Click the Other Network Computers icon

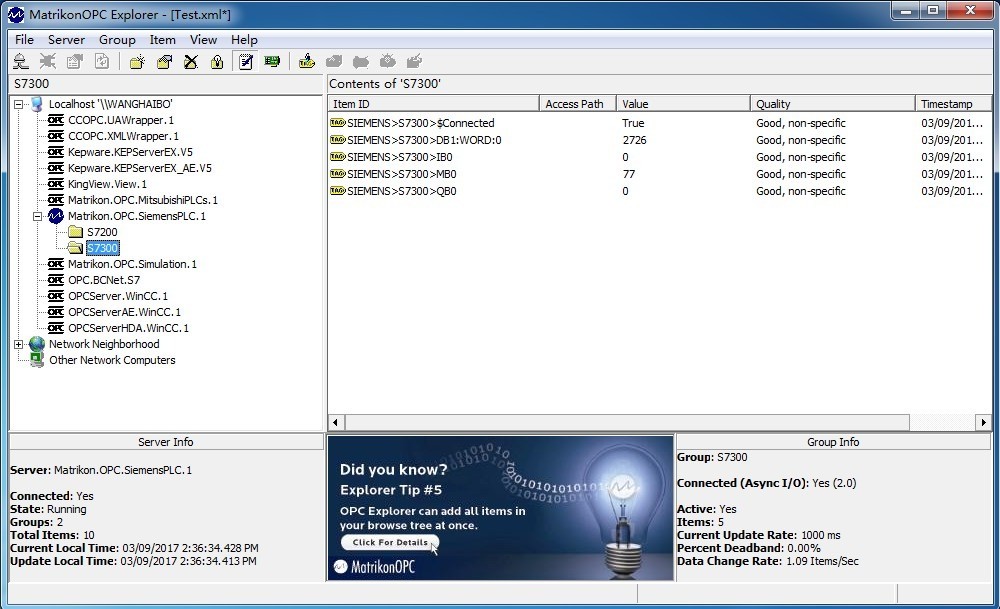pos(36,360)
